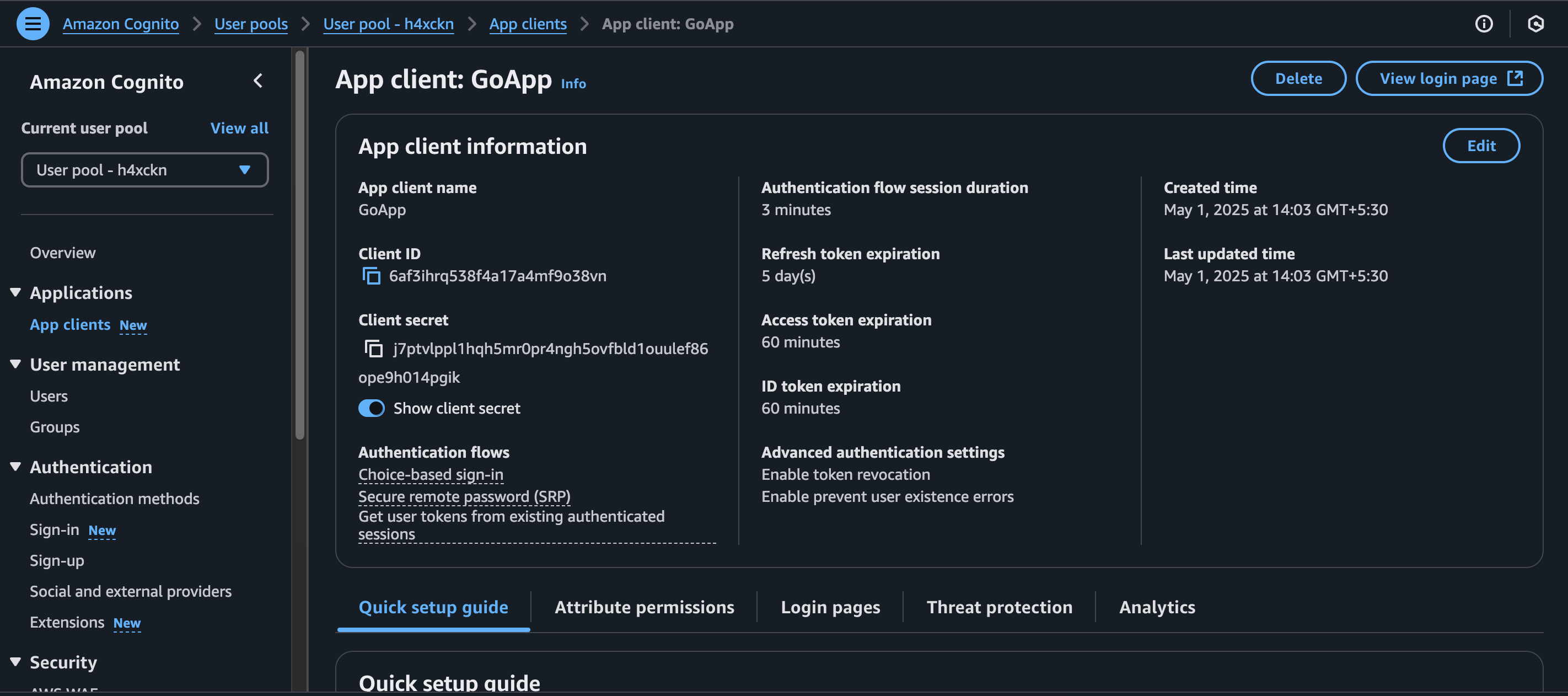Switch to the Attribute permissions tab
The image size is (1568, 696).
click(x=644, y=607)
